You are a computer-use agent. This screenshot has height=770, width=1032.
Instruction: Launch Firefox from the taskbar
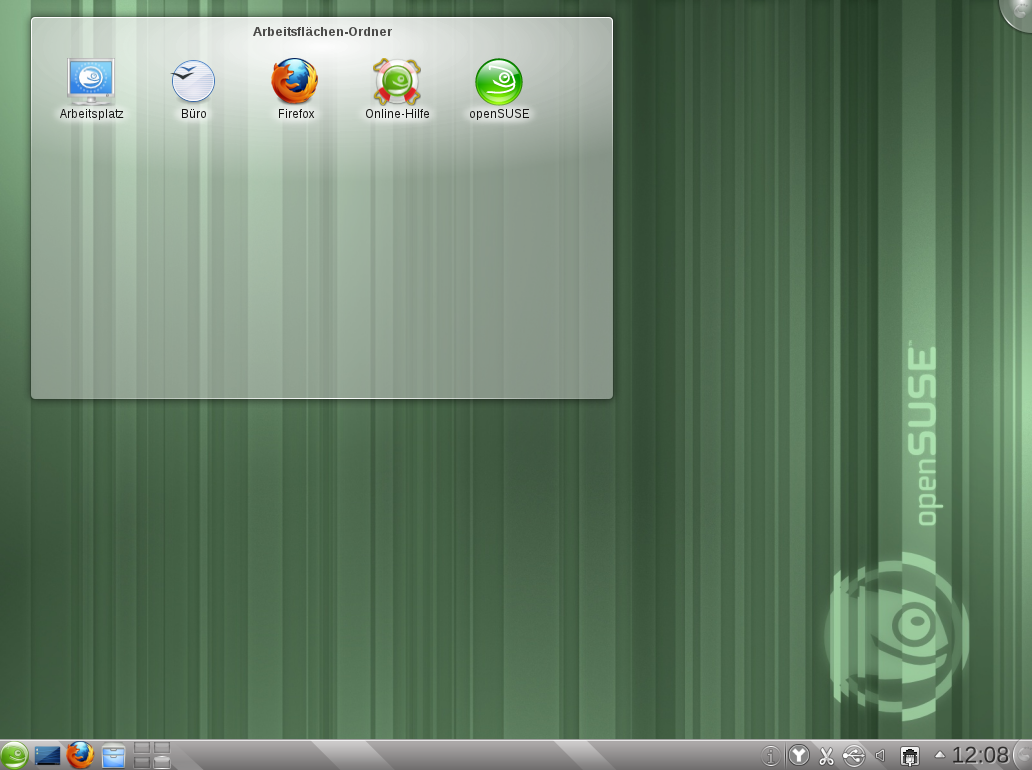[x=79, y=754]
